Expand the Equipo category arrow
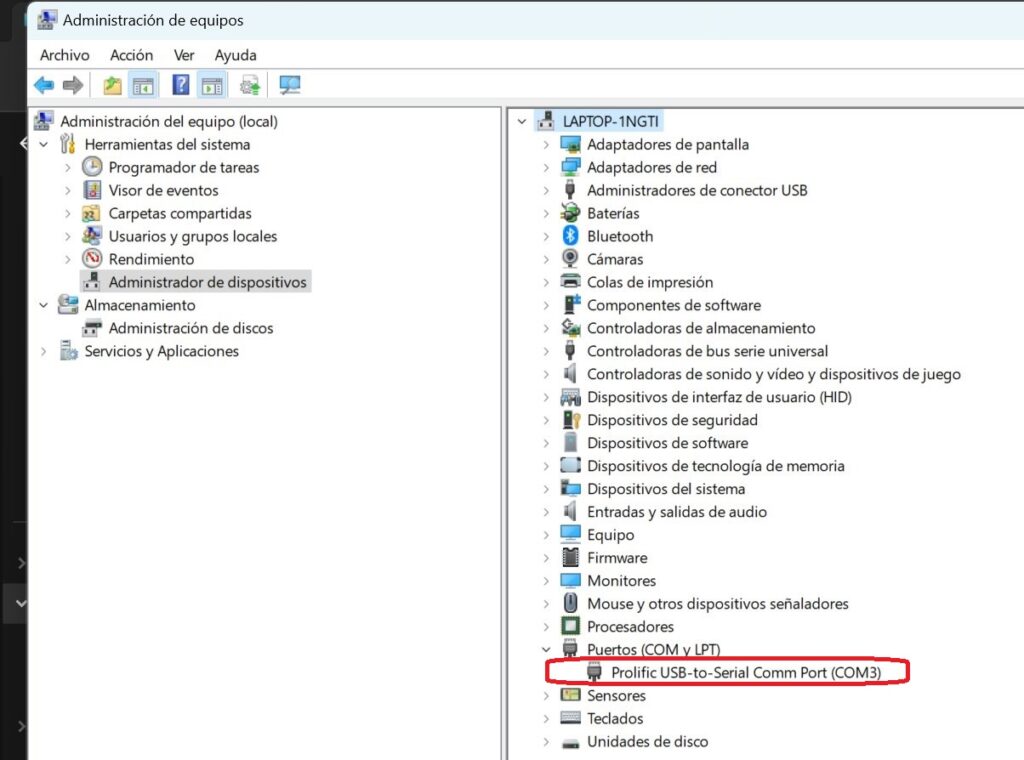The height and width of the screenshot is (760, 1024). click(x=546, y=535)
